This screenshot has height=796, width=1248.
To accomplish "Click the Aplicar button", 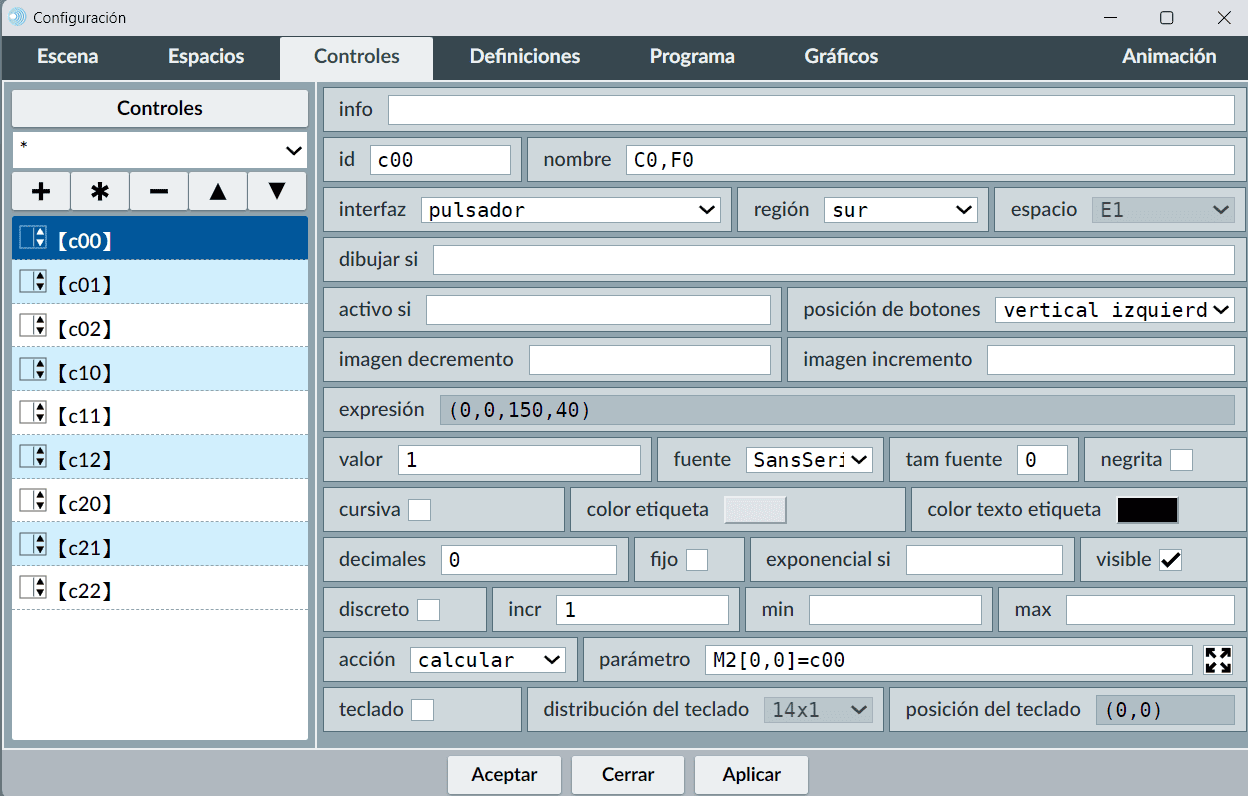I will [751, 775].
